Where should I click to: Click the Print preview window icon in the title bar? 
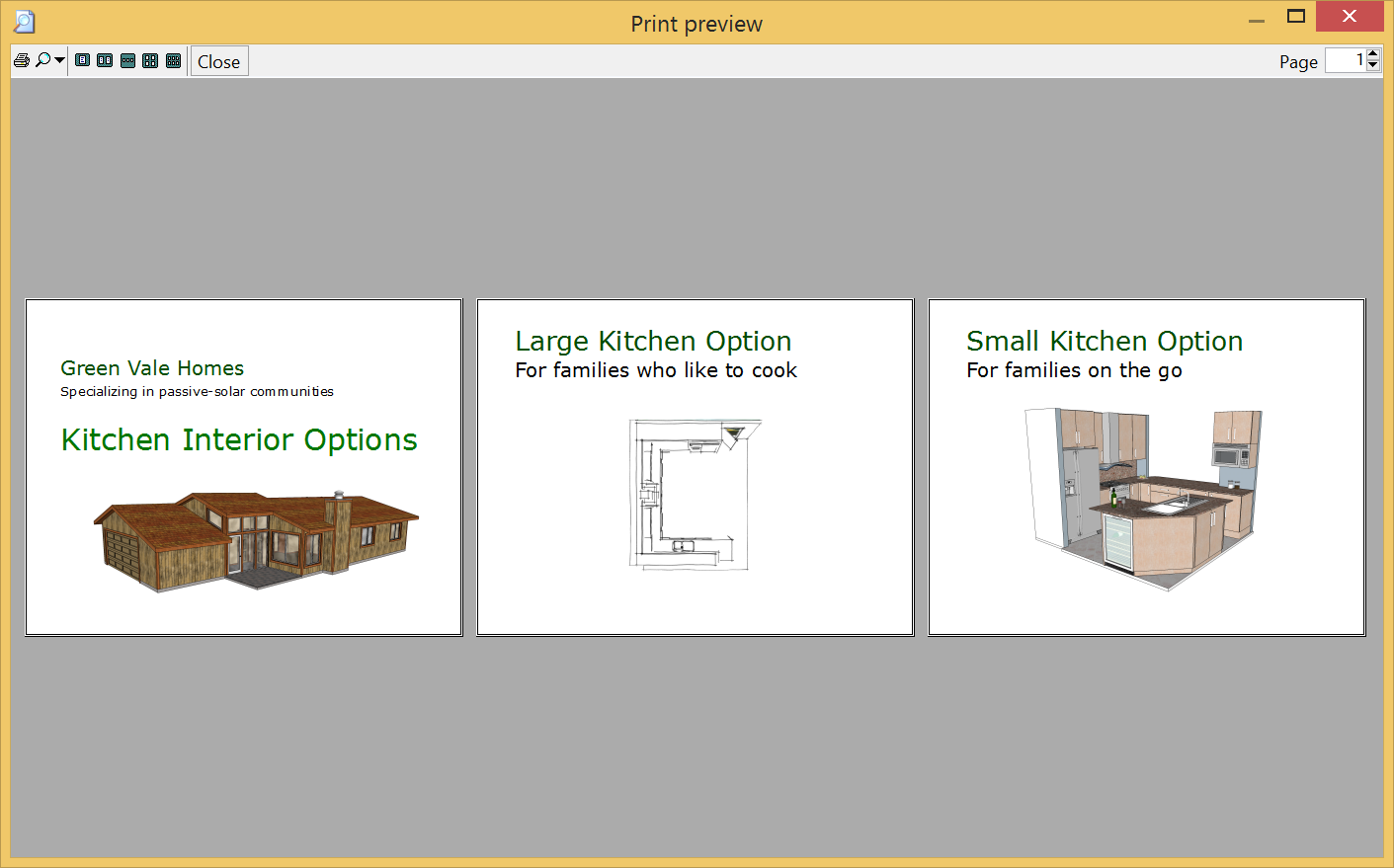pyautogui.click(x=24, y=22)
